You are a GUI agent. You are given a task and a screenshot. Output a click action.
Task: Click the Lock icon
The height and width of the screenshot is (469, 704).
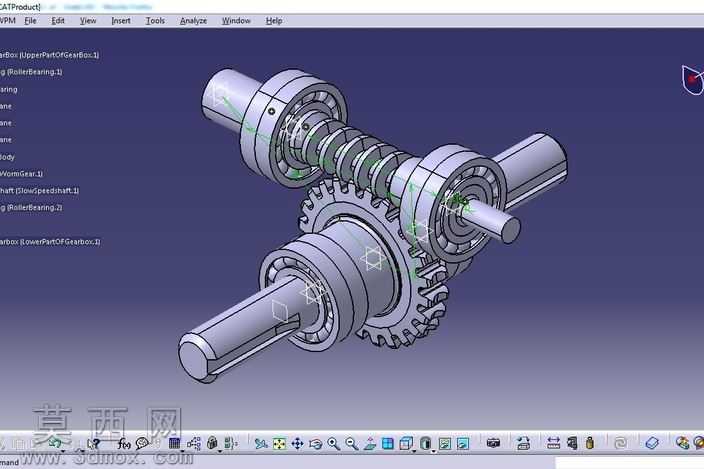[x=212, y=443]
